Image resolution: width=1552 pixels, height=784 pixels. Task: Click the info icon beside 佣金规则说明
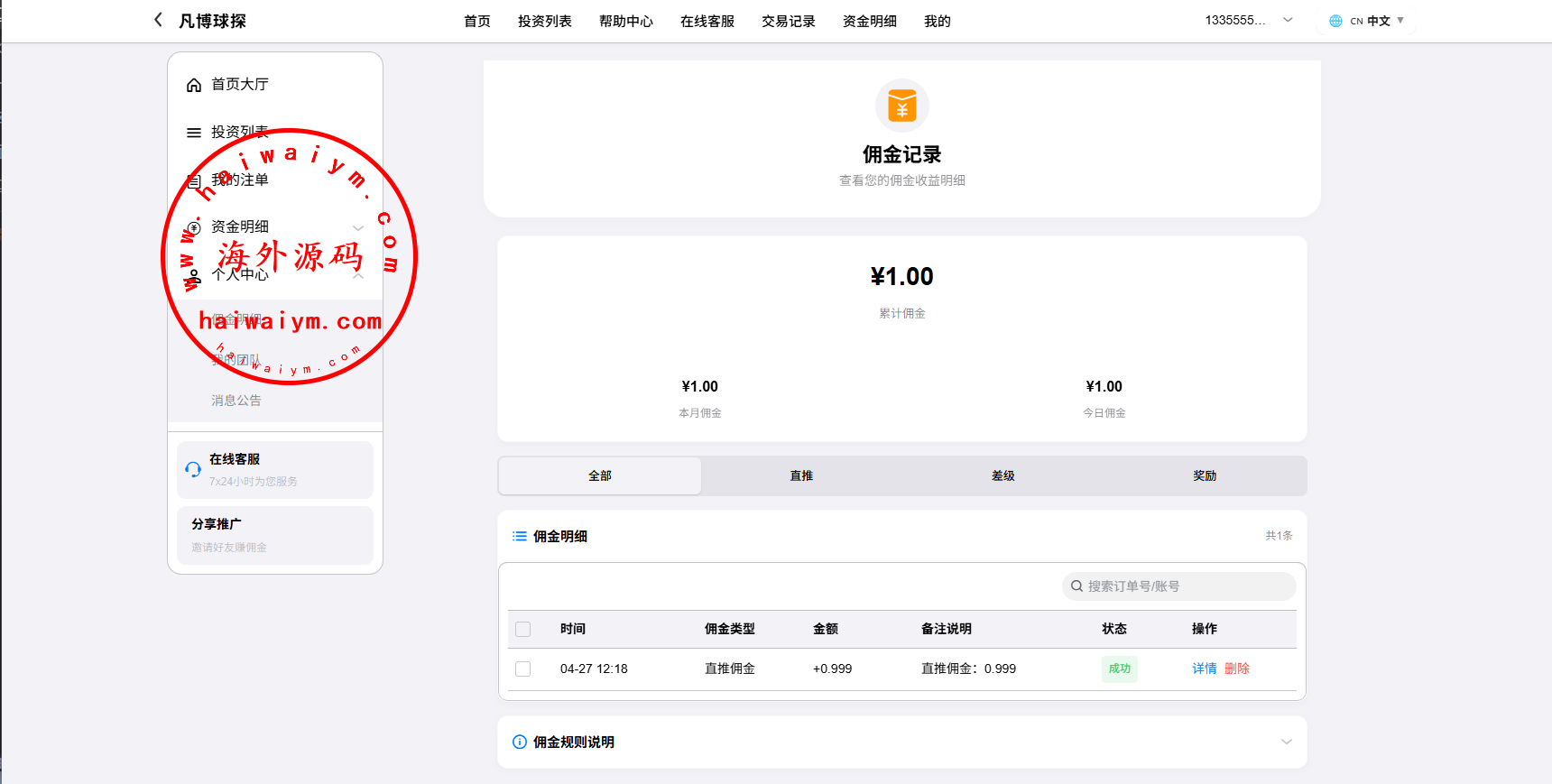(x=520, y=742)
